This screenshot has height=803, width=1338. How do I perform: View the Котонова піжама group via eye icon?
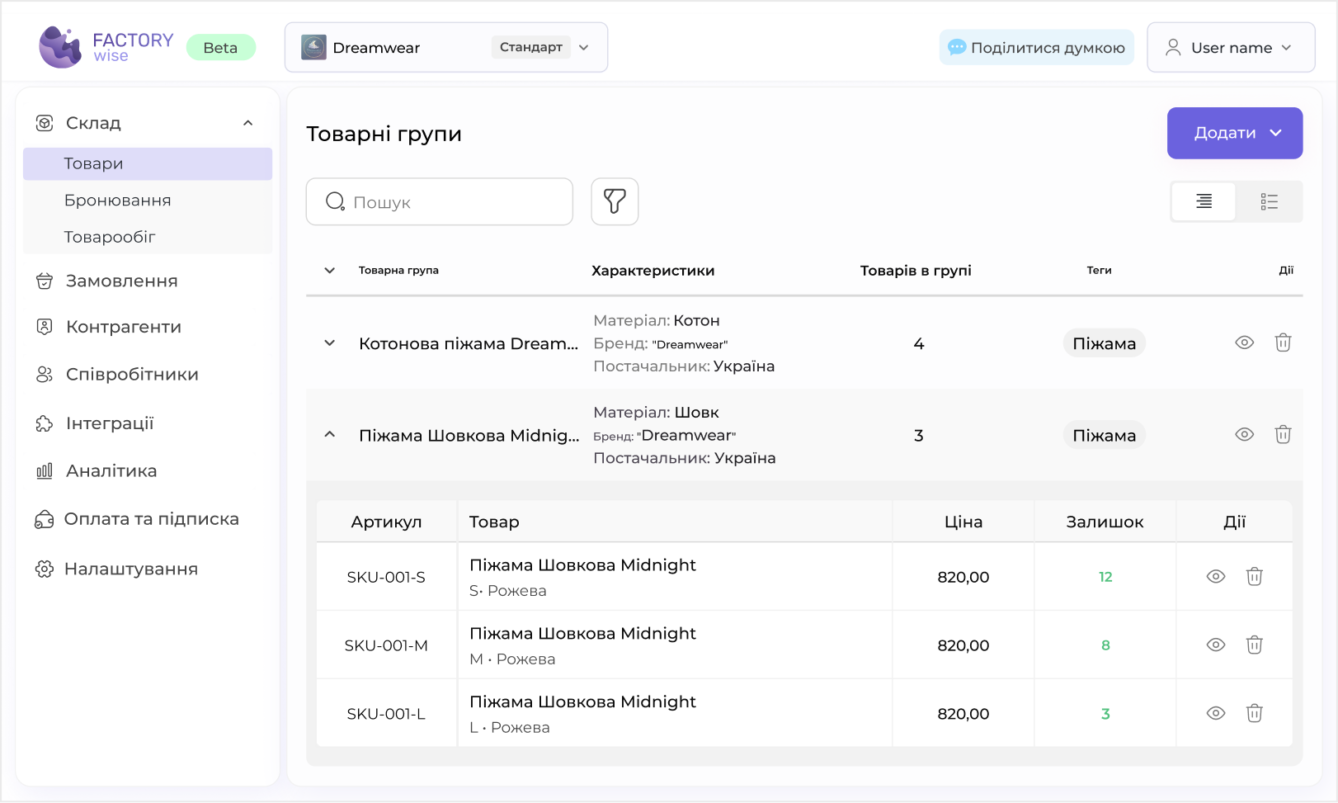tap(1244, 342)
